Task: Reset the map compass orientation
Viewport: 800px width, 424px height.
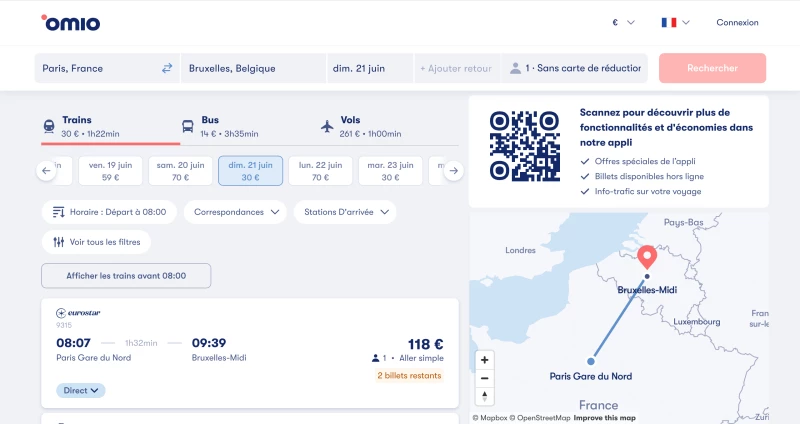Action: [x=485, y=396]
